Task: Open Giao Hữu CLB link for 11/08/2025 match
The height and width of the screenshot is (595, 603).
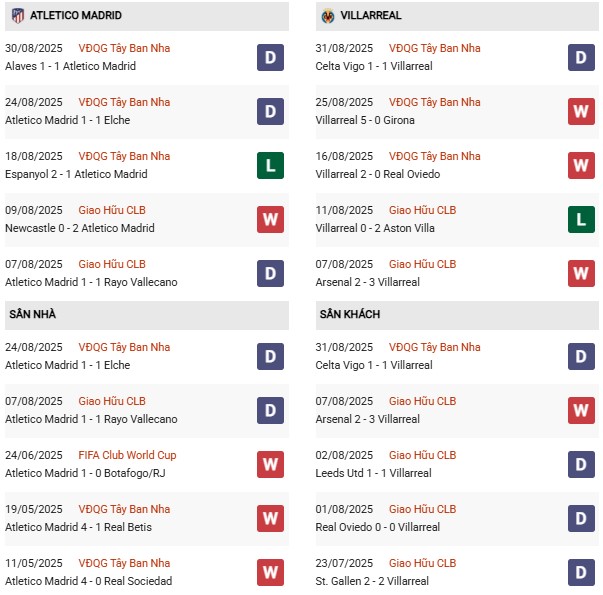Action: click(422, 210)
